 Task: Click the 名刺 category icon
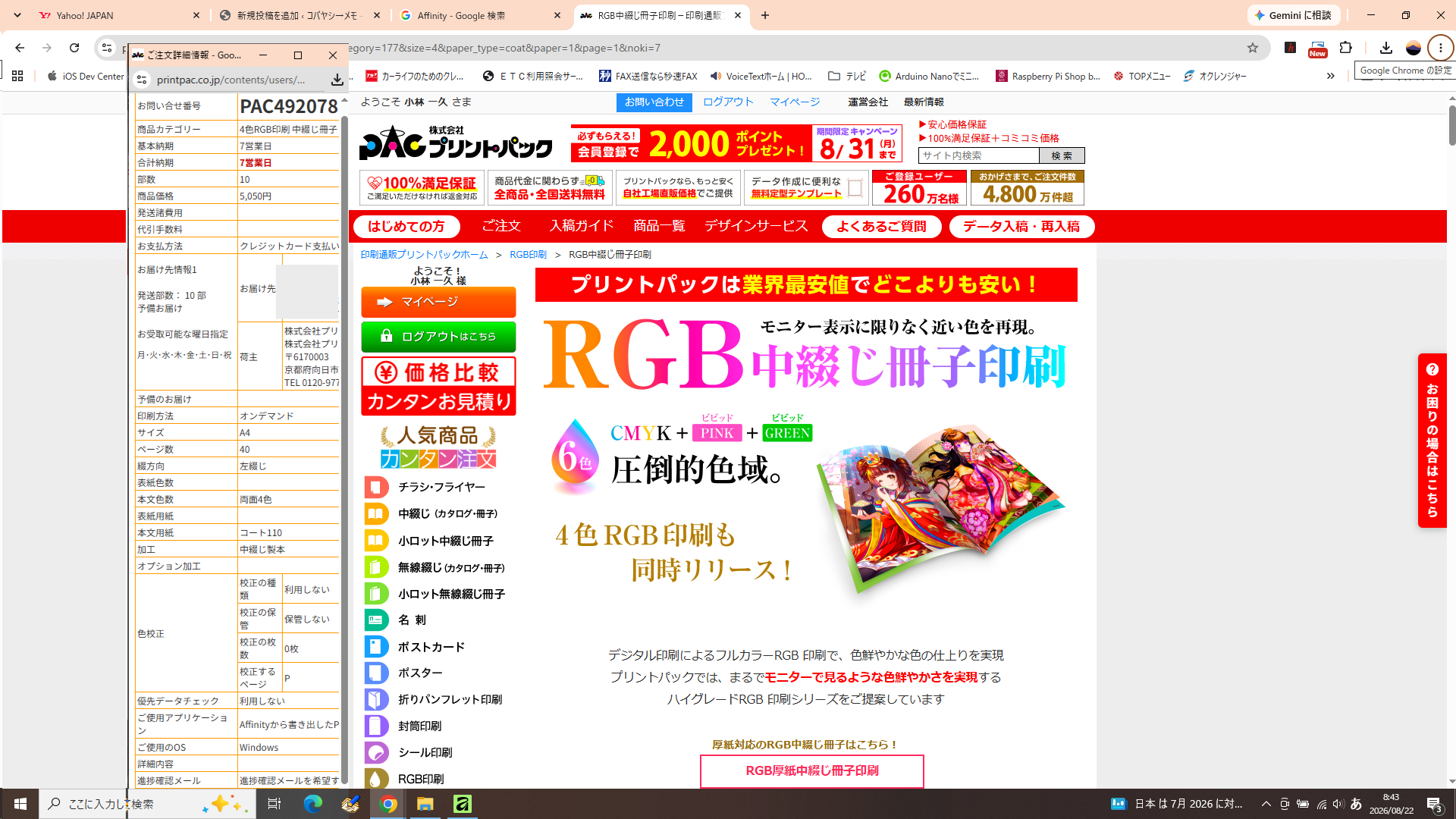[376, 620]
